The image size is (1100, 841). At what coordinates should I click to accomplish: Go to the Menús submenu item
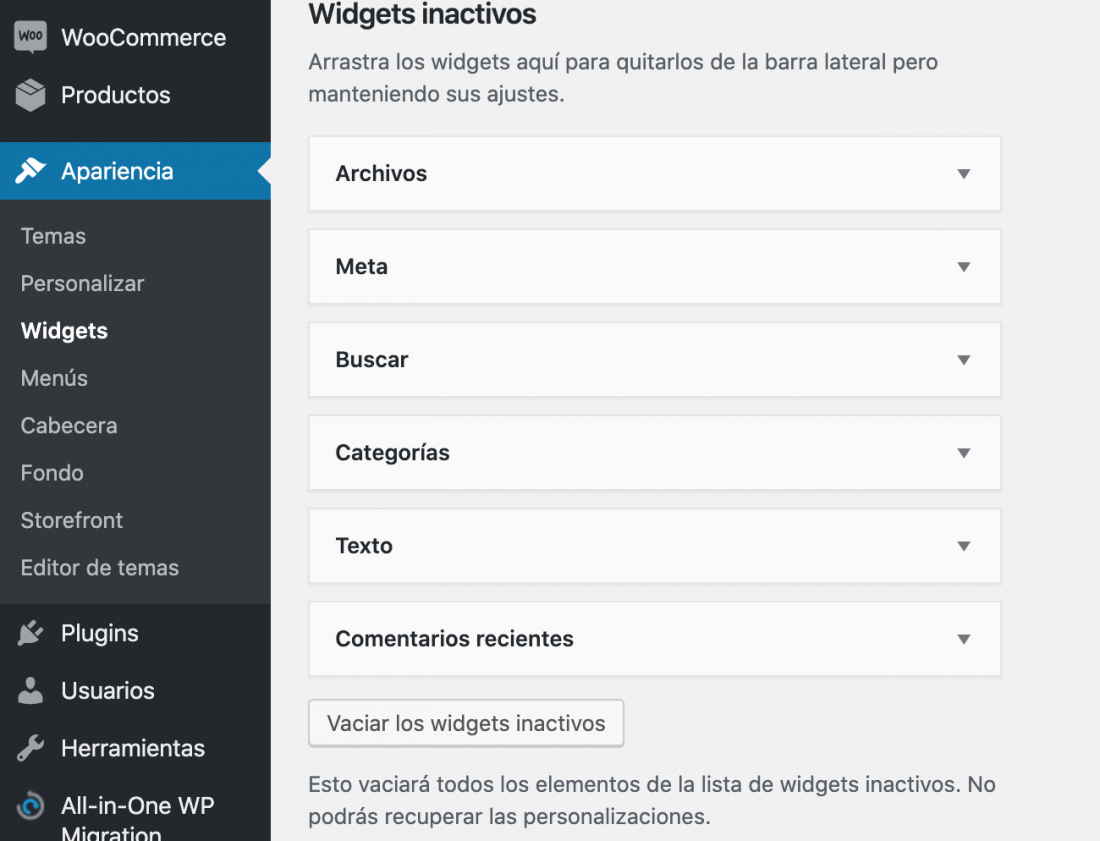(54, 378)
